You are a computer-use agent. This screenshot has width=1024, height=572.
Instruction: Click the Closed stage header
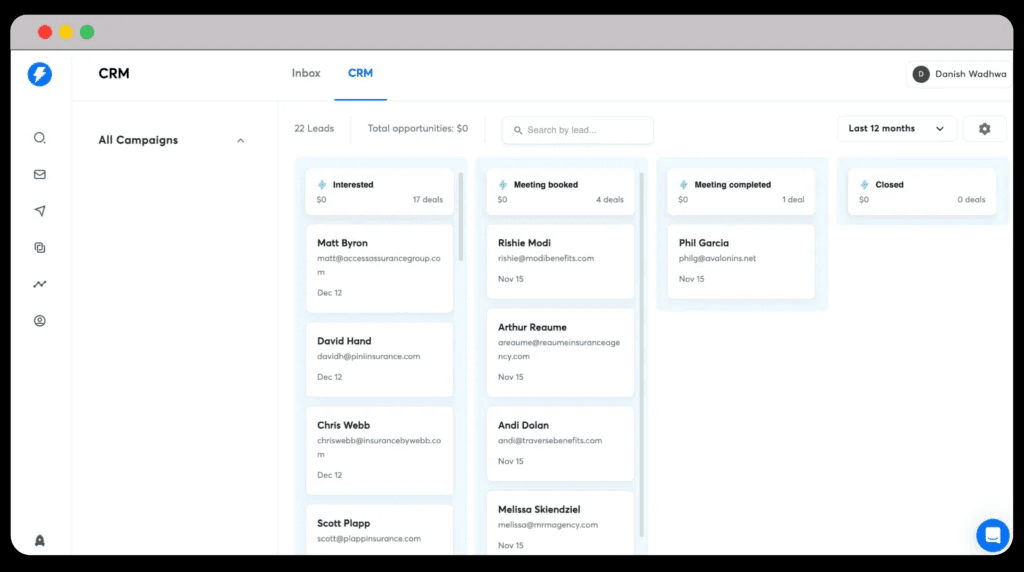click(922, 192)
